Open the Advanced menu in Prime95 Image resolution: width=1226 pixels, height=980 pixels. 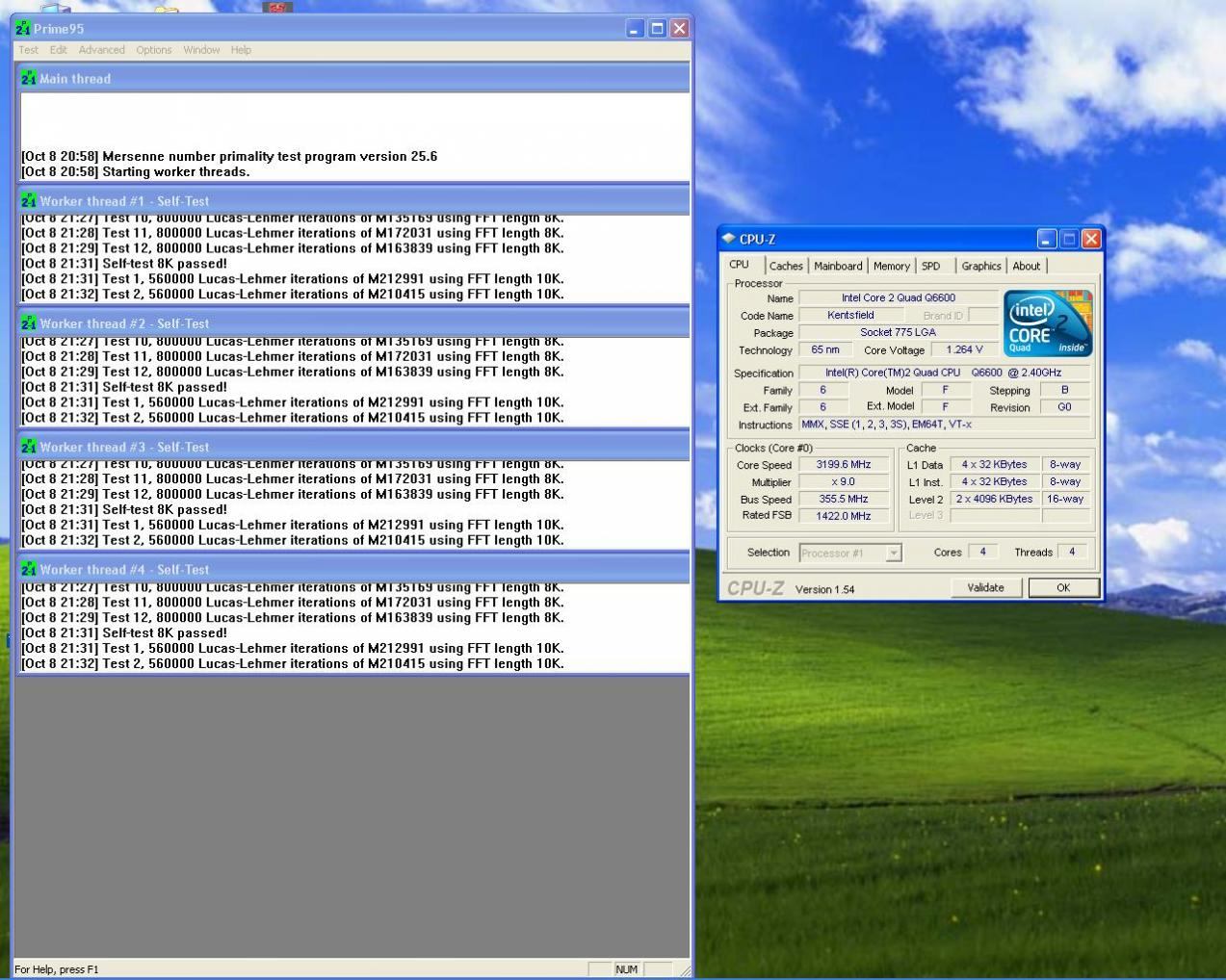101,50
